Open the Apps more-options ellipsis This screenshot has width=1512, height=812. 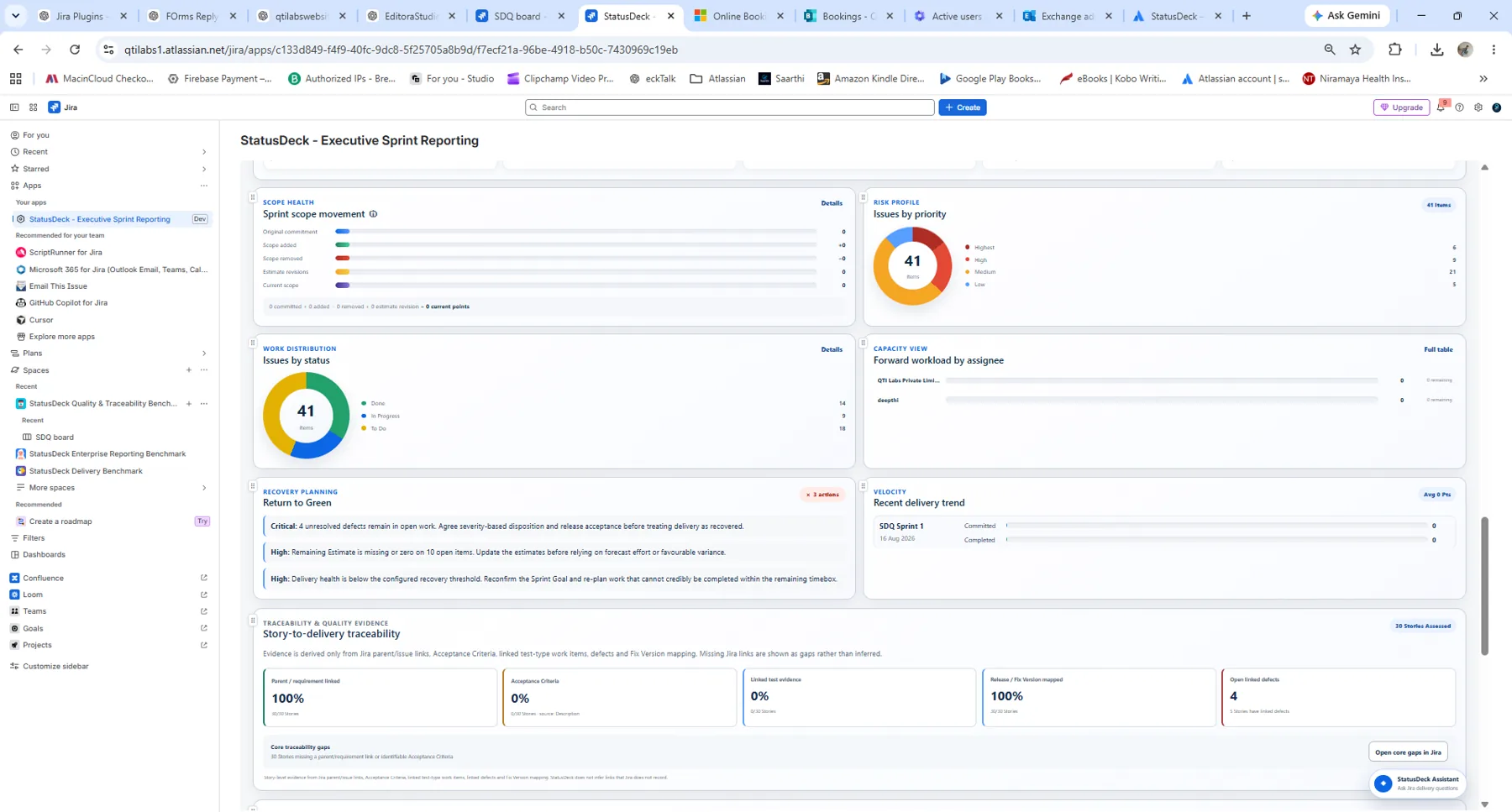(204, 186)
